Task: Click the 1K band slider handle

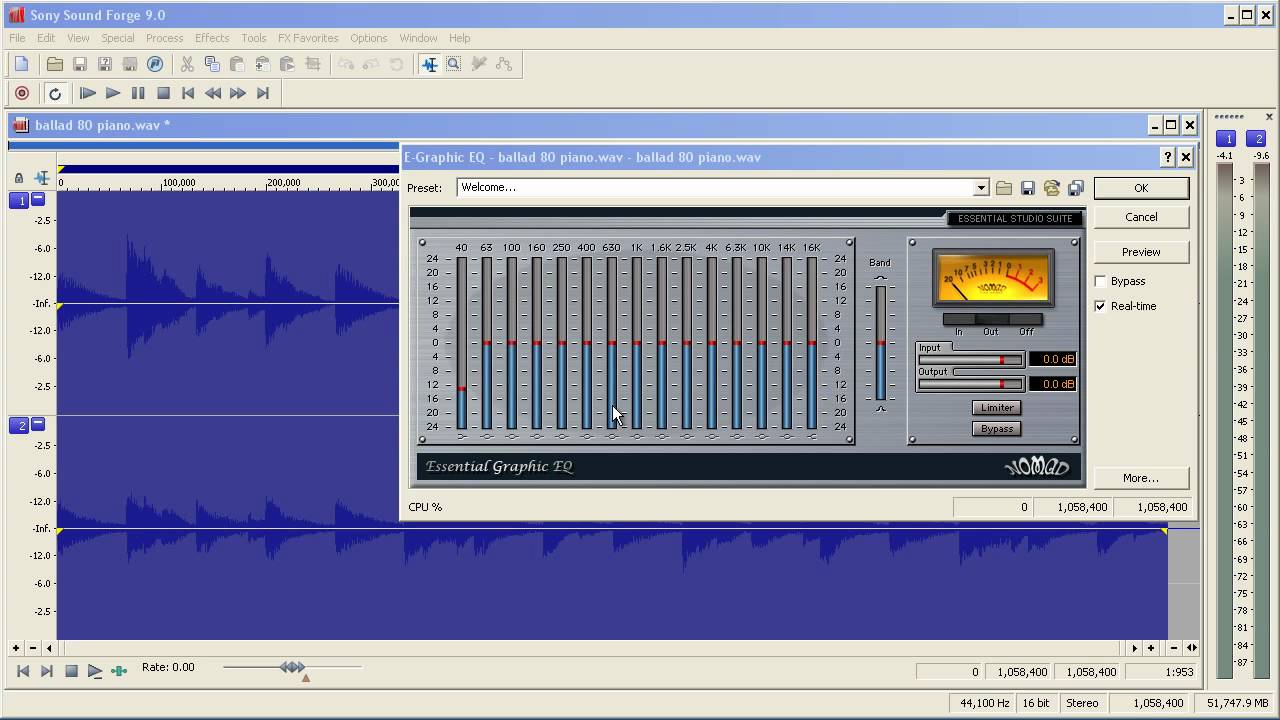Action: [x=636, y=343]
